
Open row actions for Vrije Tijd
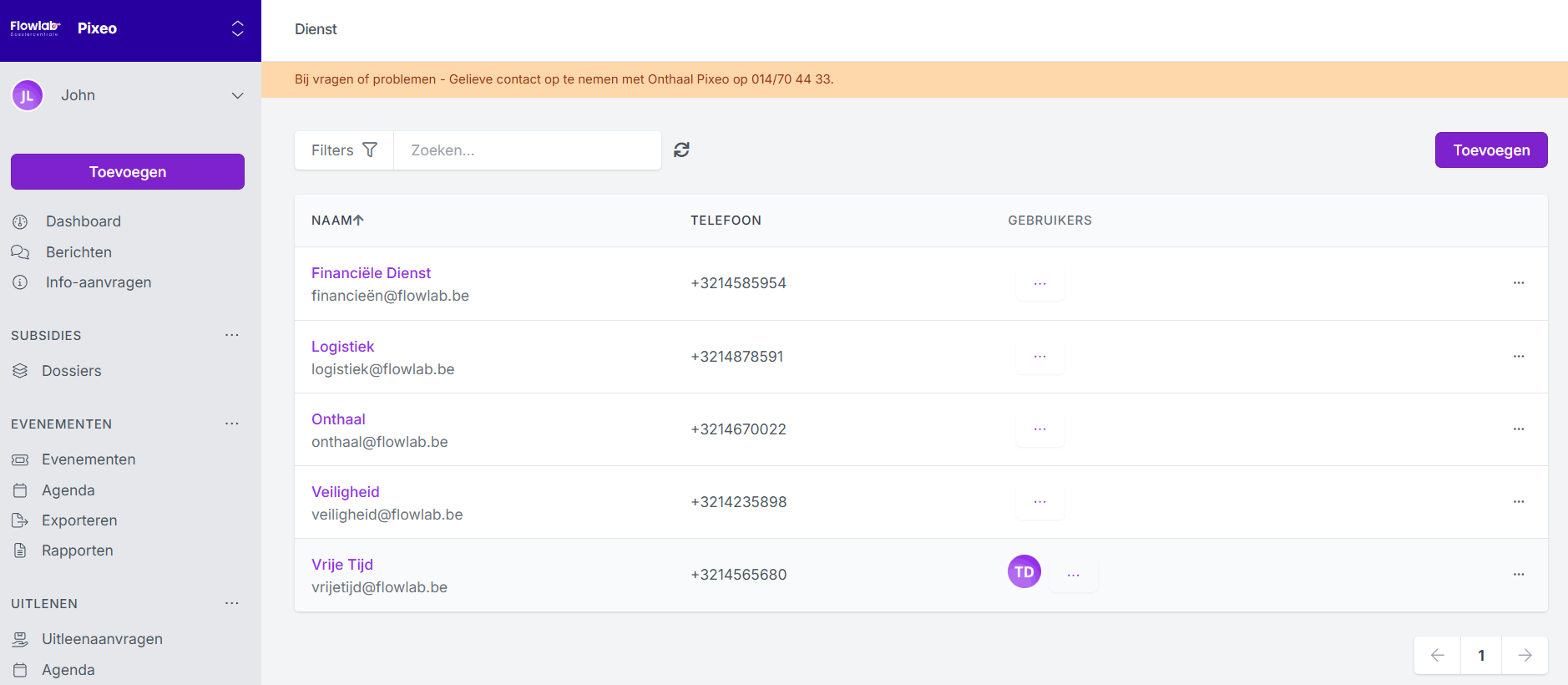[1518, 575]
